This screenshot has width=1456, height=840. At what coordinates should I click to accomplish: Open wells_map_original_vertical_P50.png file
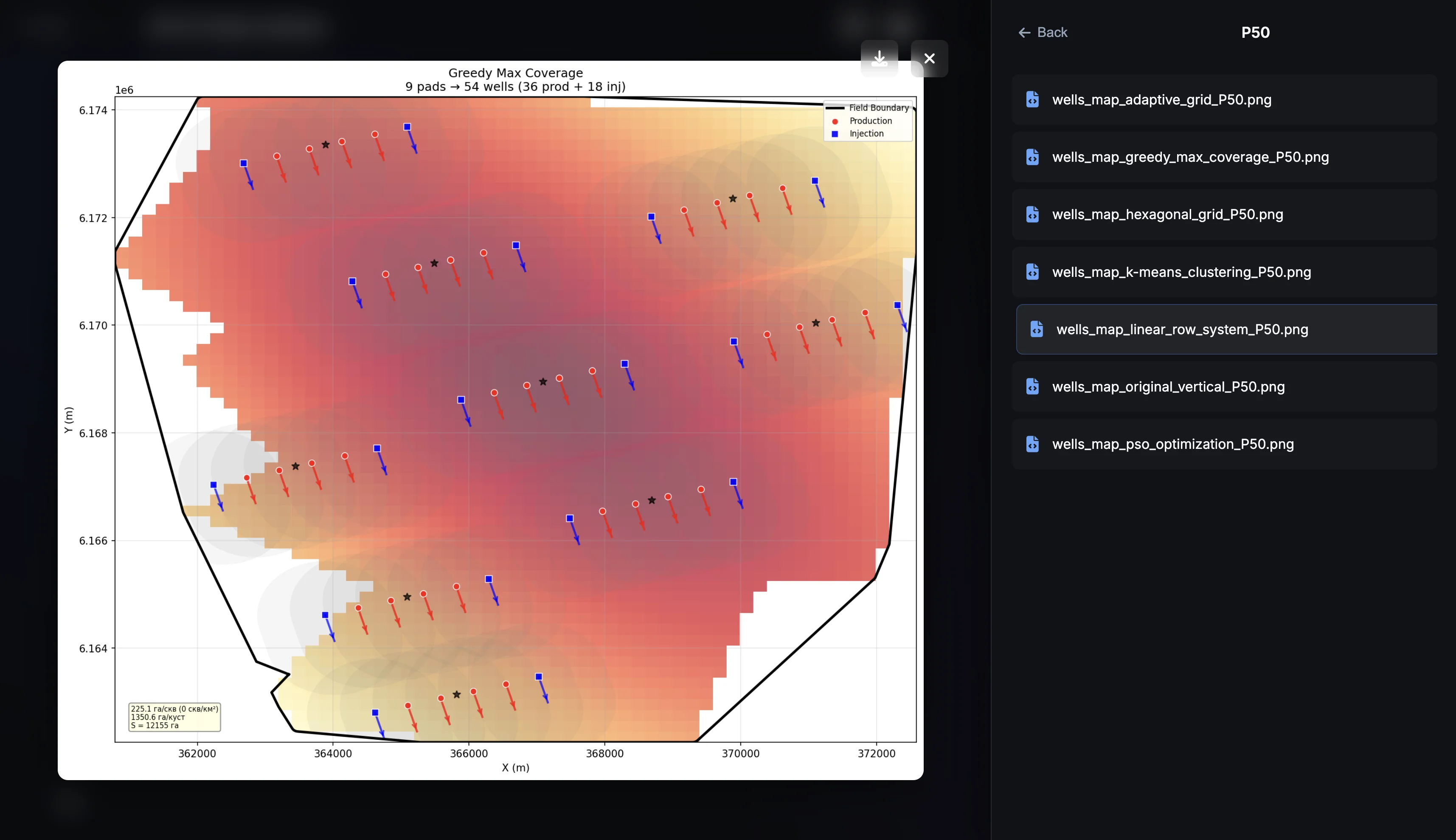[x=1168, y=386]
